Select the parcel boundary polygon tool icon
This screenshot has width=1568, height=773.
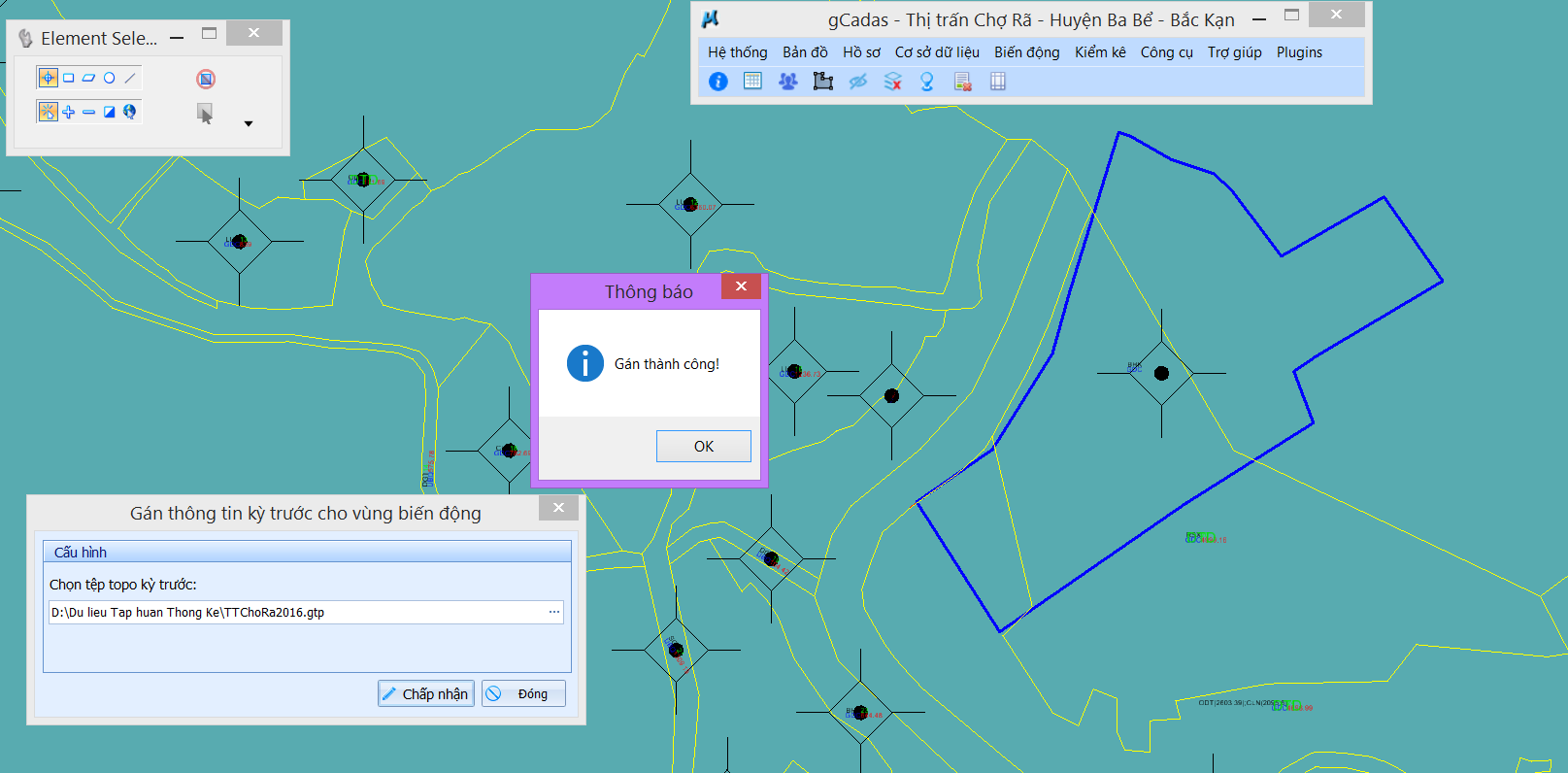tap(822, 82)
